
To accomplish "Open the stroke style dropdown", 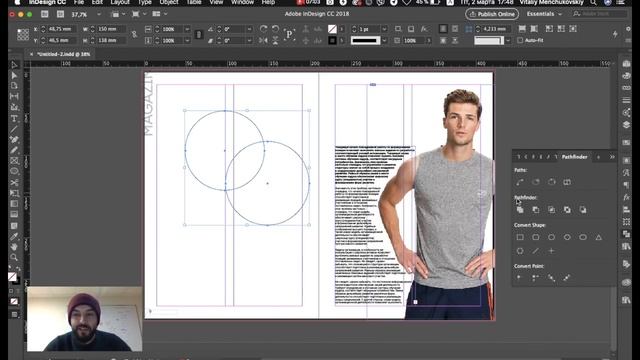I will click(384, 40).
